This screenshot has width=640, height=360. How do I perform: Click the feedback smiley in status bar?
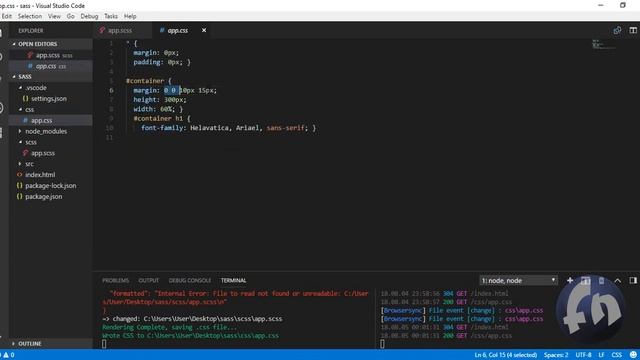tap(633, 355)
